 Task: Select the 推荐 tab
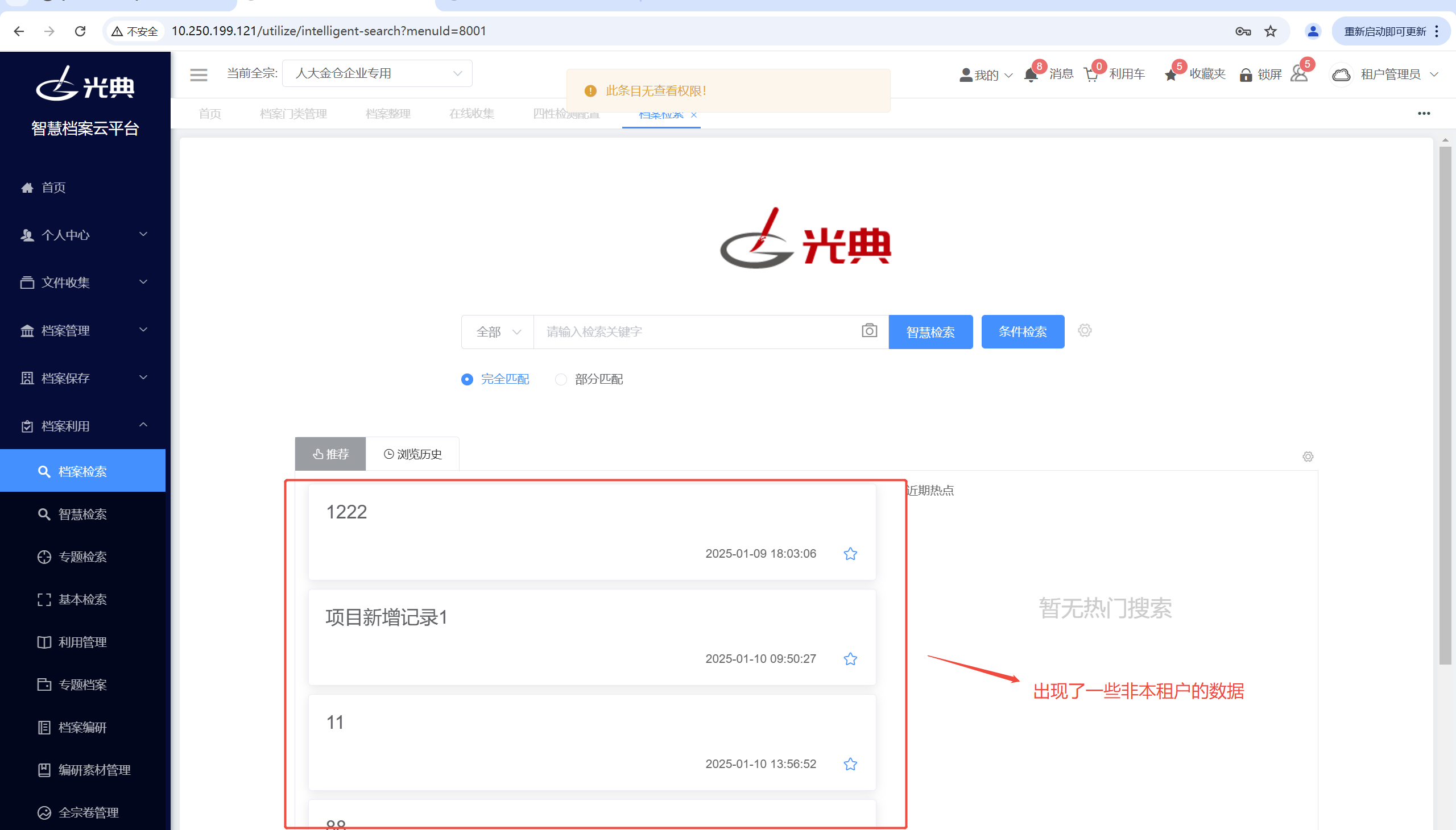coord(330,454)
